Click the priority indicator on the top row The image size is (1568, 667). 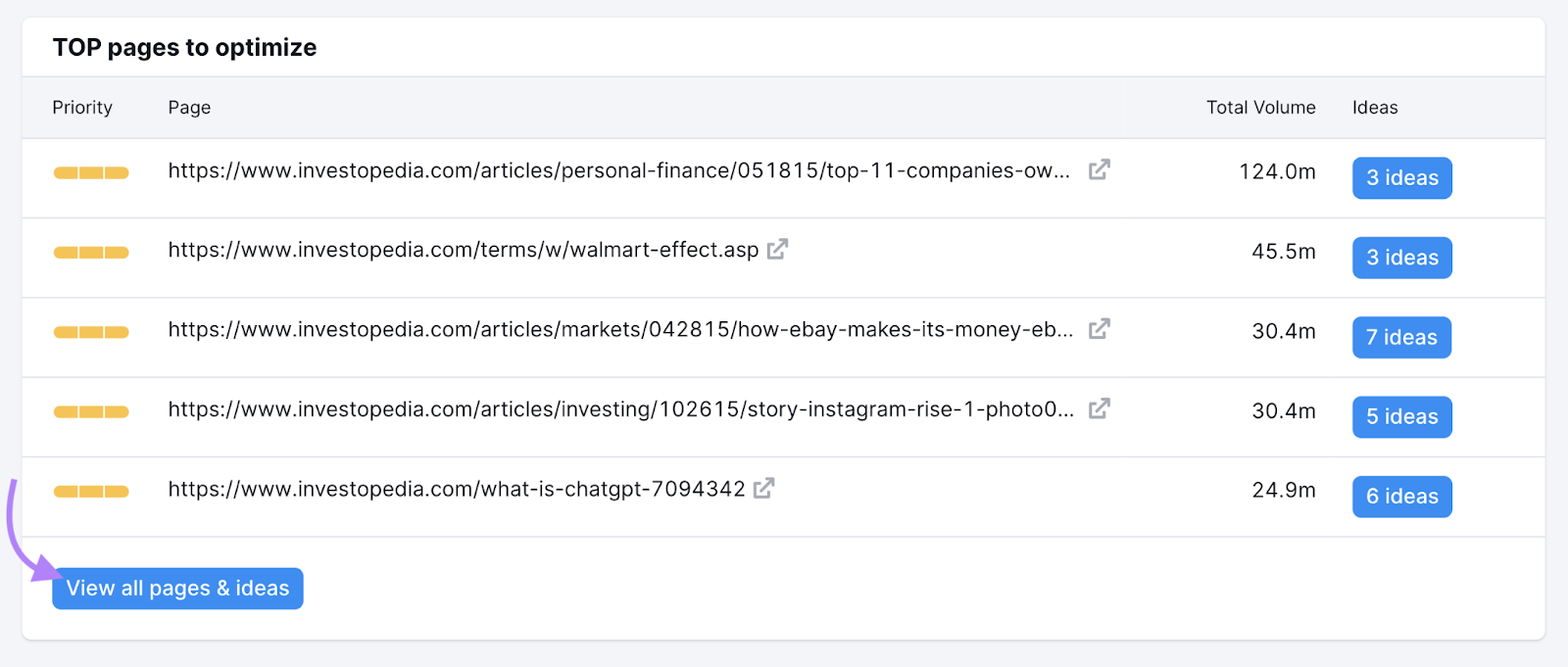[x=90, y=172]
